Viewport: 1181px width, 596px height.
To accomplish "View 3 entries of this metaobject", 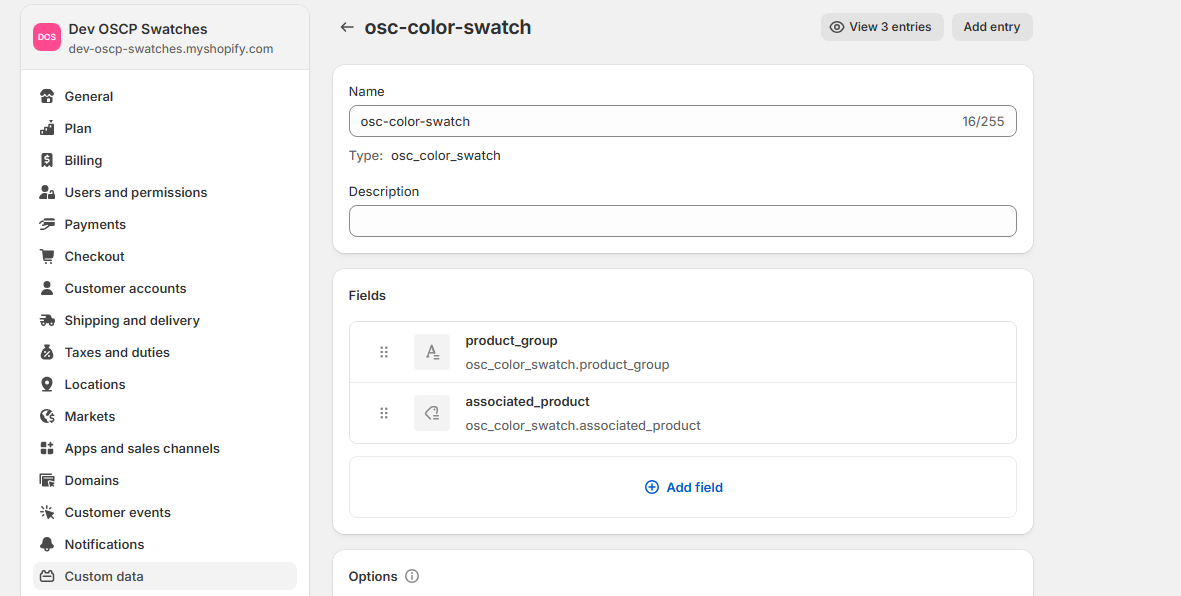I will pos(881,27).
